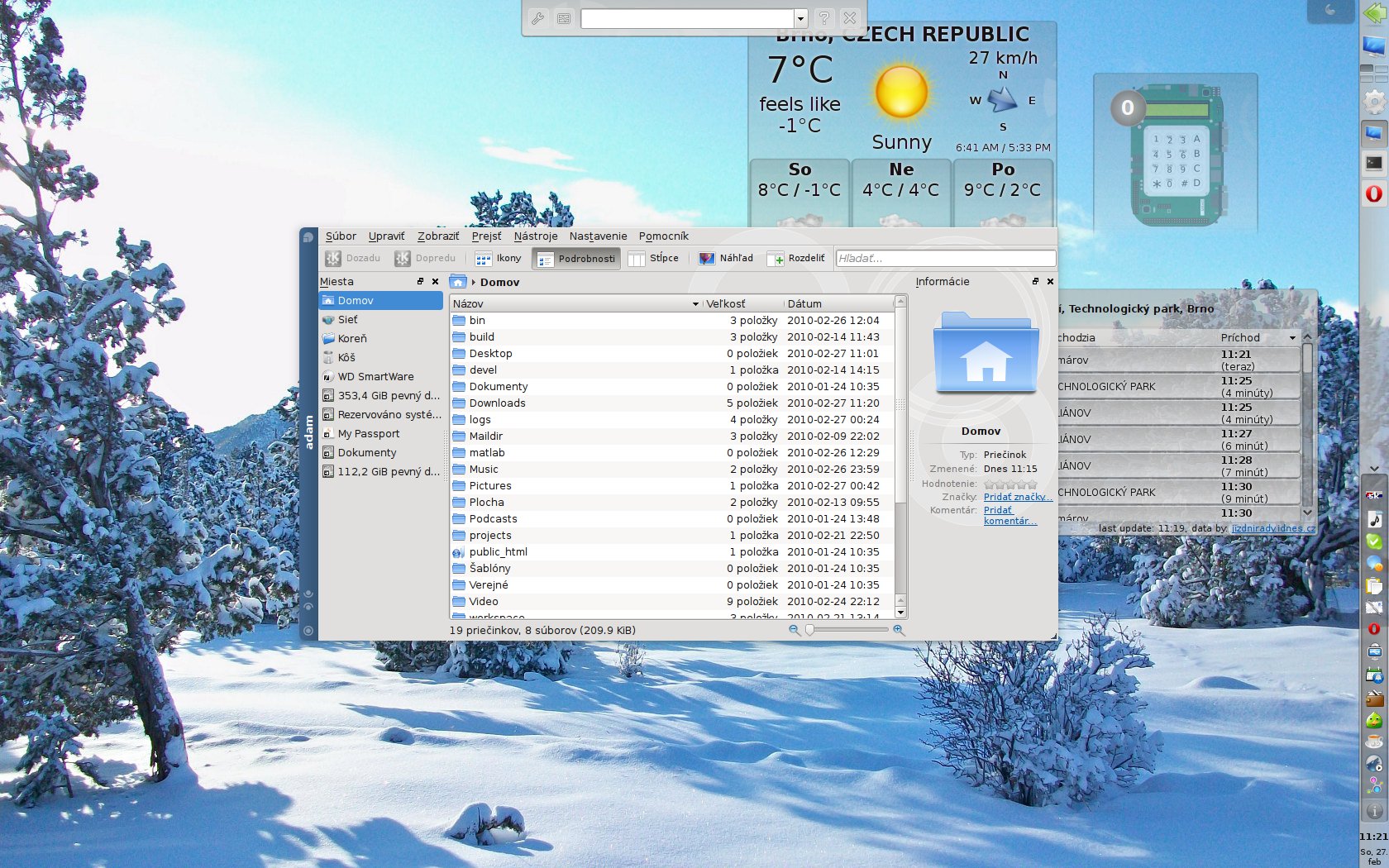
Task: Expand the Príchod column dropdown arrow
Action: click(x=1292, y=338)
